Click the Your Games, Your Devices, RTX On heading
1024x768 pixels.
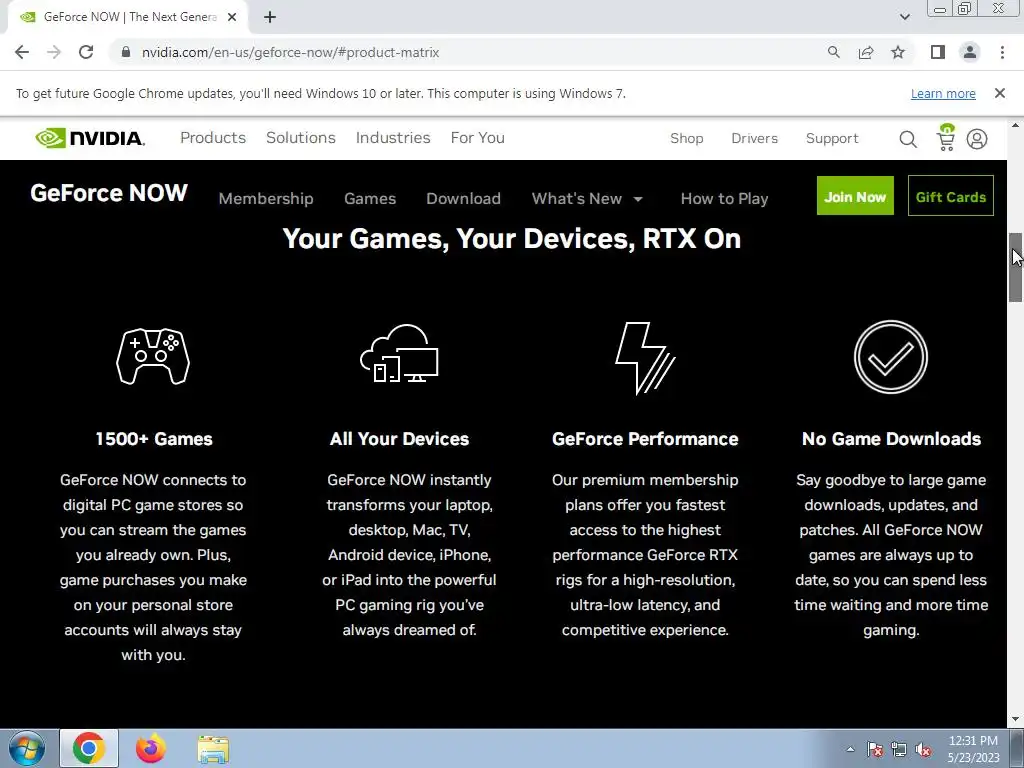point(512,238)
